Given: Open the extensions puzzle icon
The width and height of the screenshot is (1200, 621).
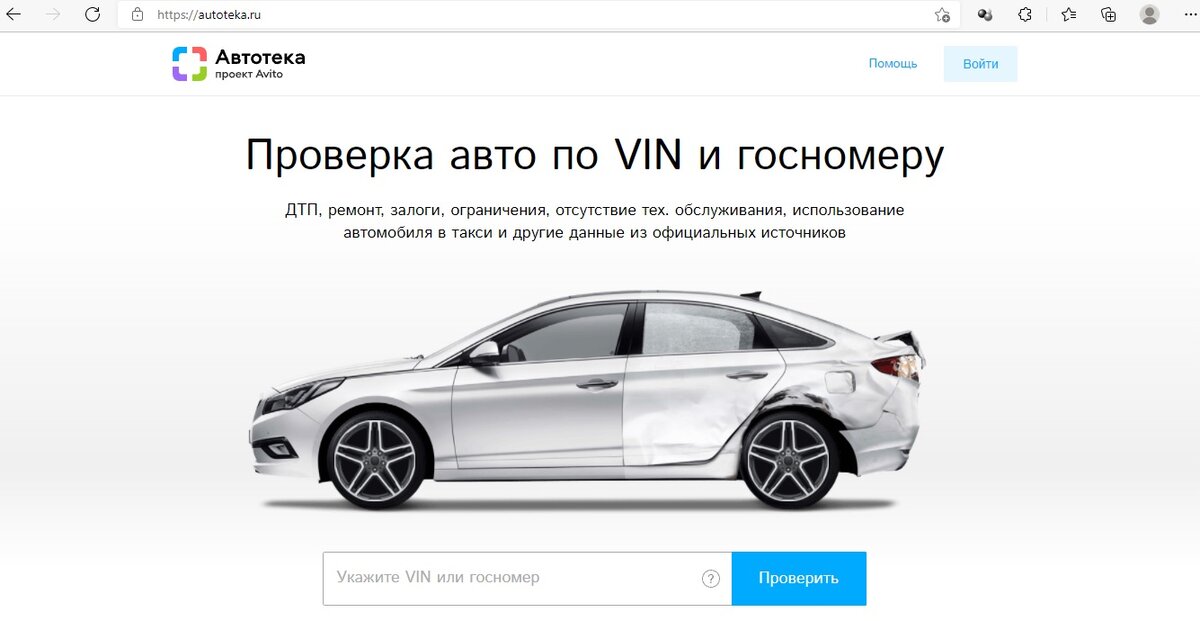Looking at the screenshot, I should click(x=1025, y=14).
